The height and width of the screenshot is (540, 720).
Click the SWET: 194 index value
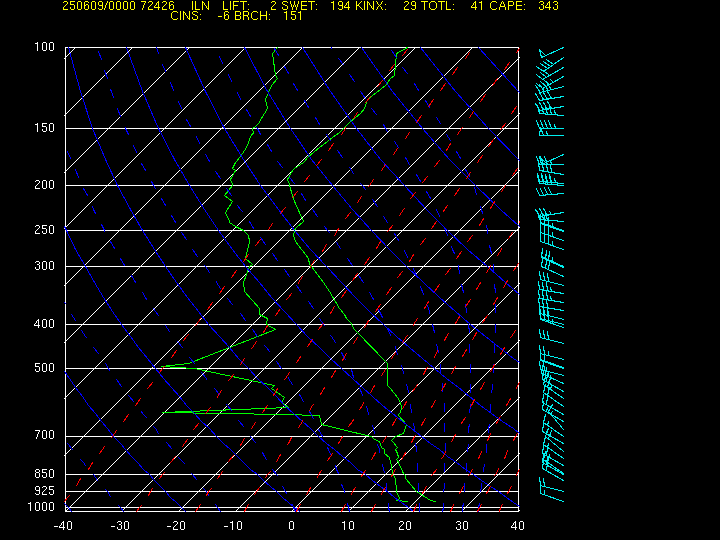click(315, 6)
